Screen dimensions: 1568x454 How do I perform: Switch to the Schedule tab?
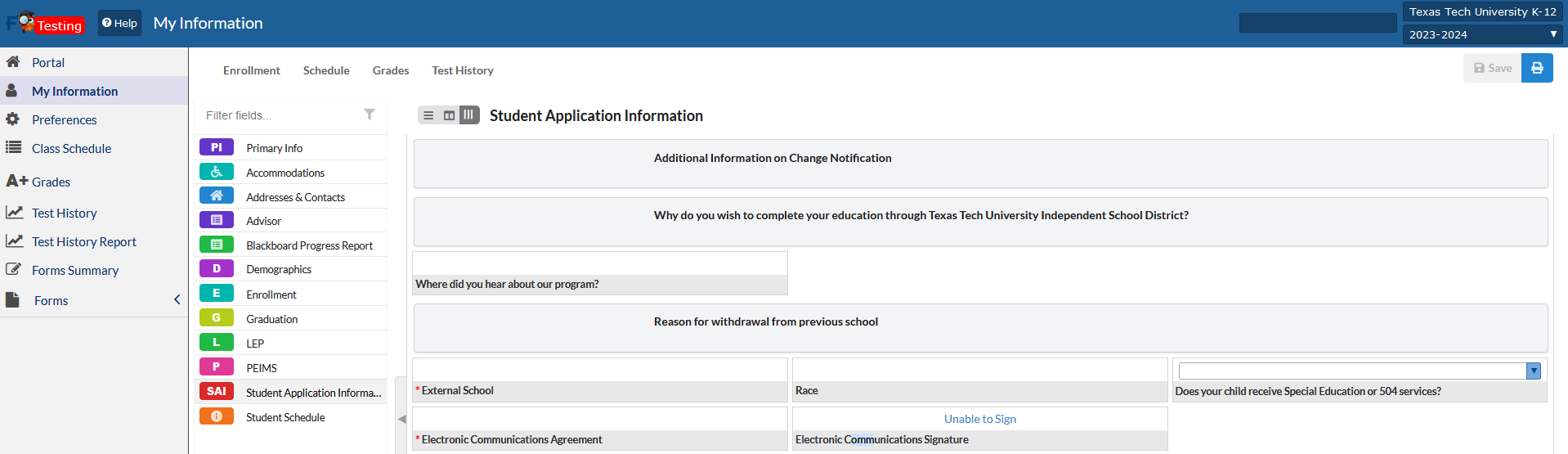326,70
